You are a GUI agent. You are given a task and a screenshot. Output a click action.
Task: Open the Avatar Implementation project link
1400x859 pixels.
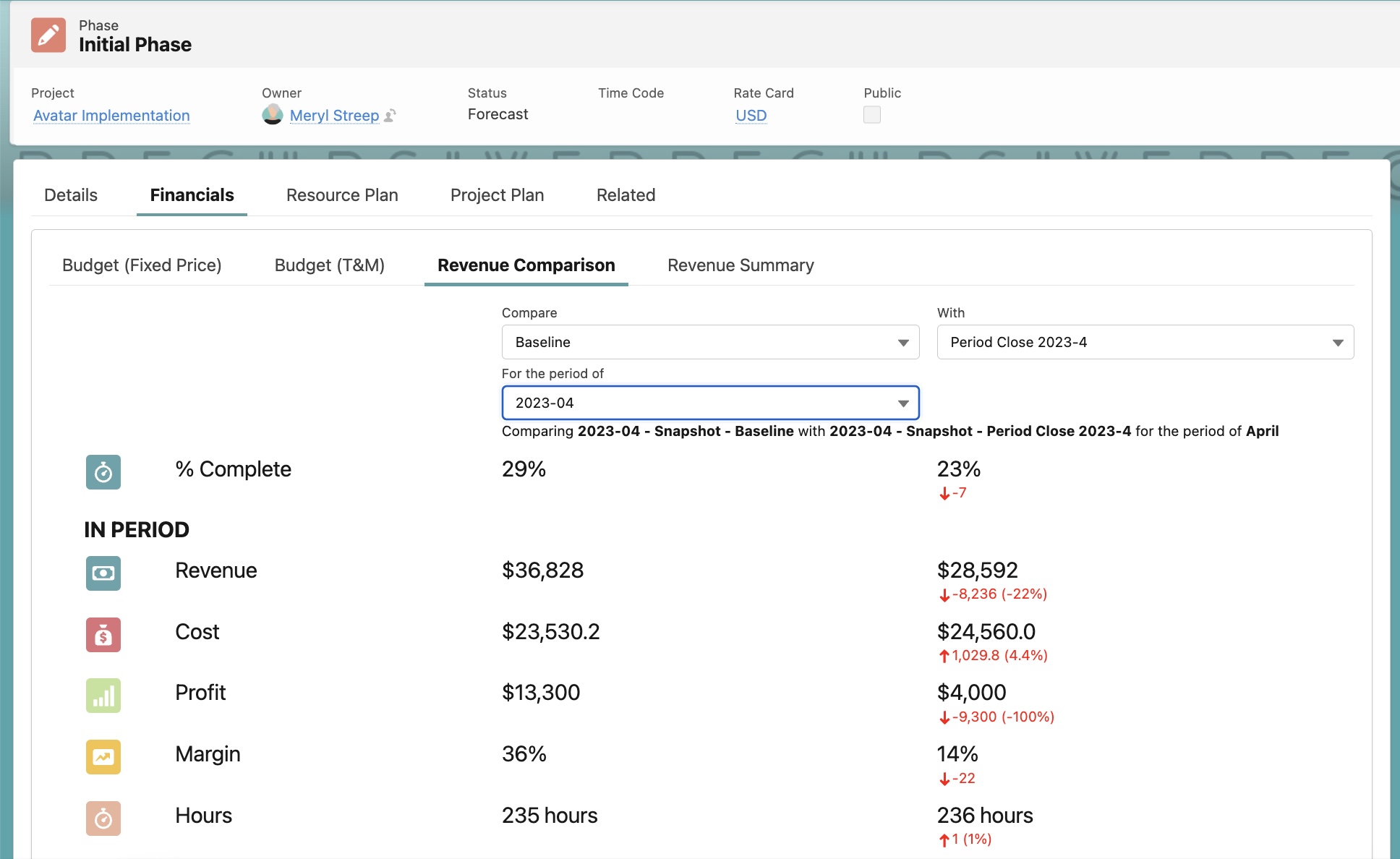click(111, 115)
